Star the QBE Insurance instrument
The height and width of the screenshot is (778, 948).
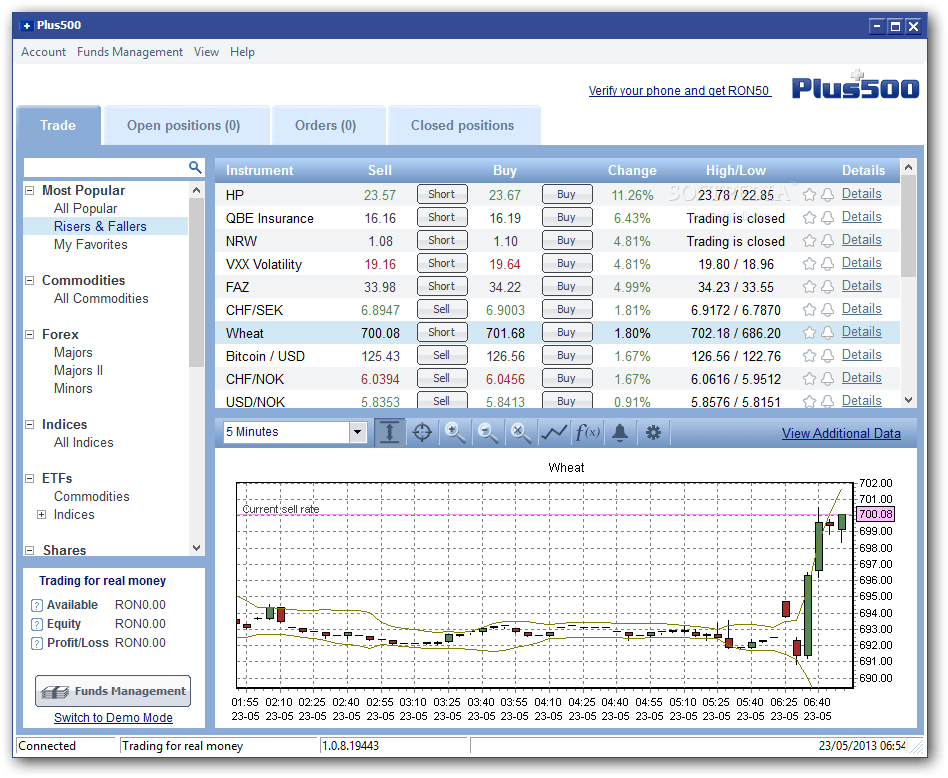coord(809,218)
